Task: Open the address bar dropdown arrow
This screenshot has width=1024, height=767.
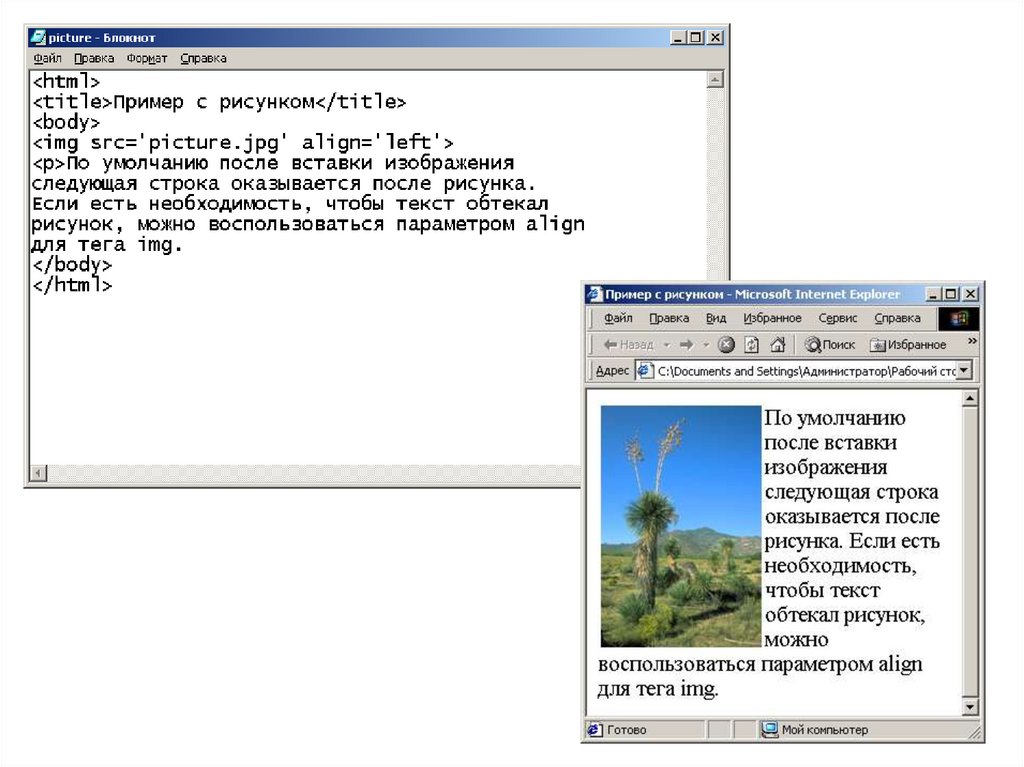Action: tap(965, 371)
